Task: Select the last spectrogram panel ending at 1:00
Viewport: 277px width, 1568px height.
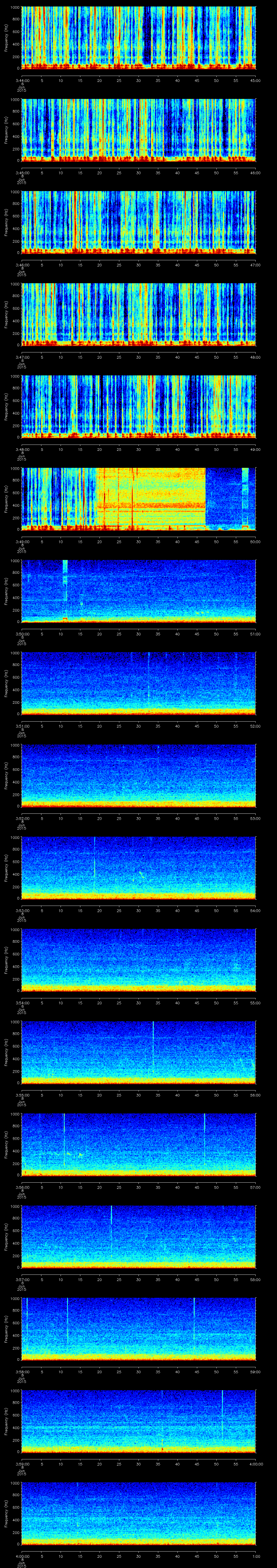Action: click(x=139, y=1513)
